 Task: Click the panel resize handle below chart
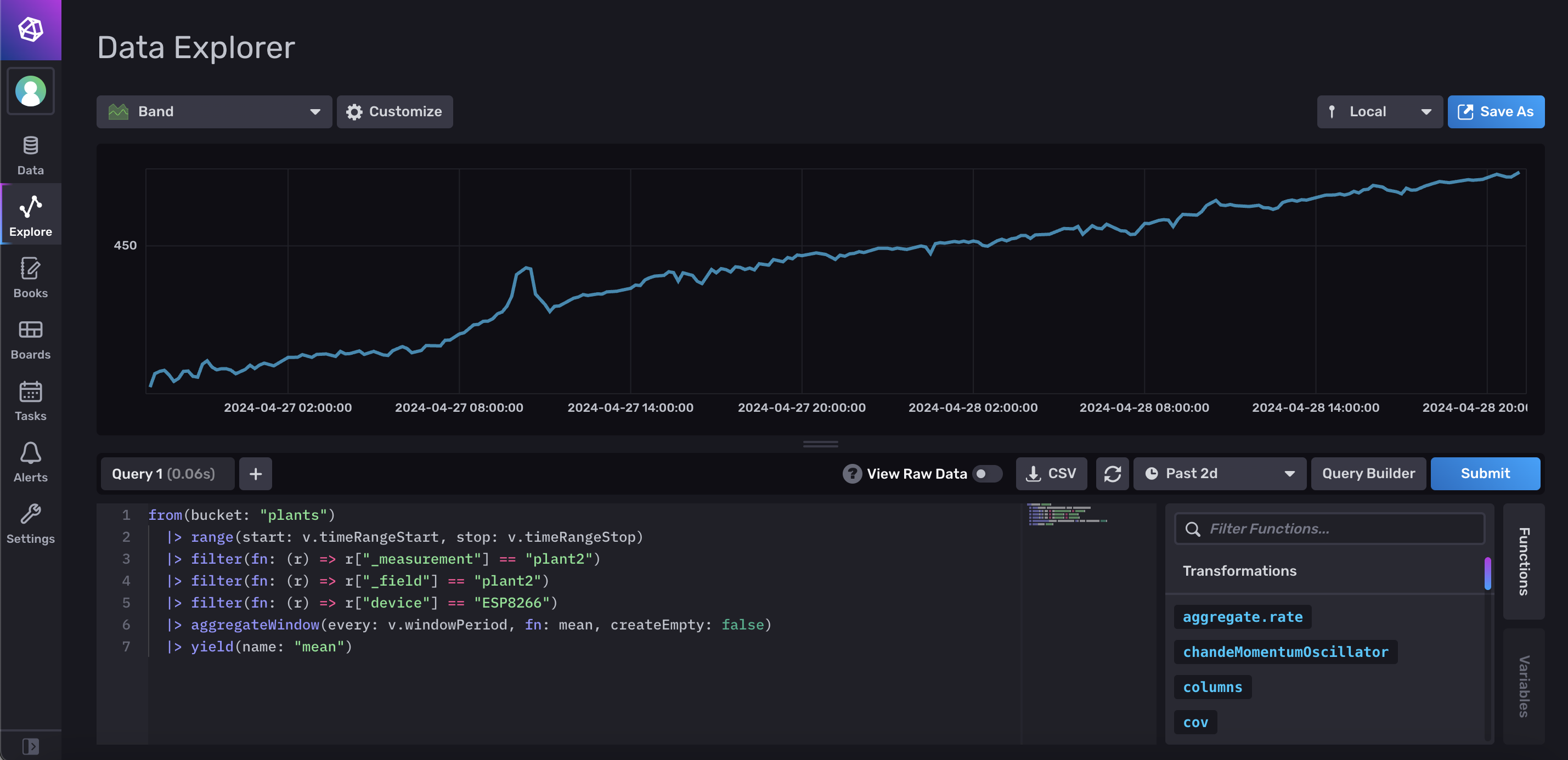point(821,444)
